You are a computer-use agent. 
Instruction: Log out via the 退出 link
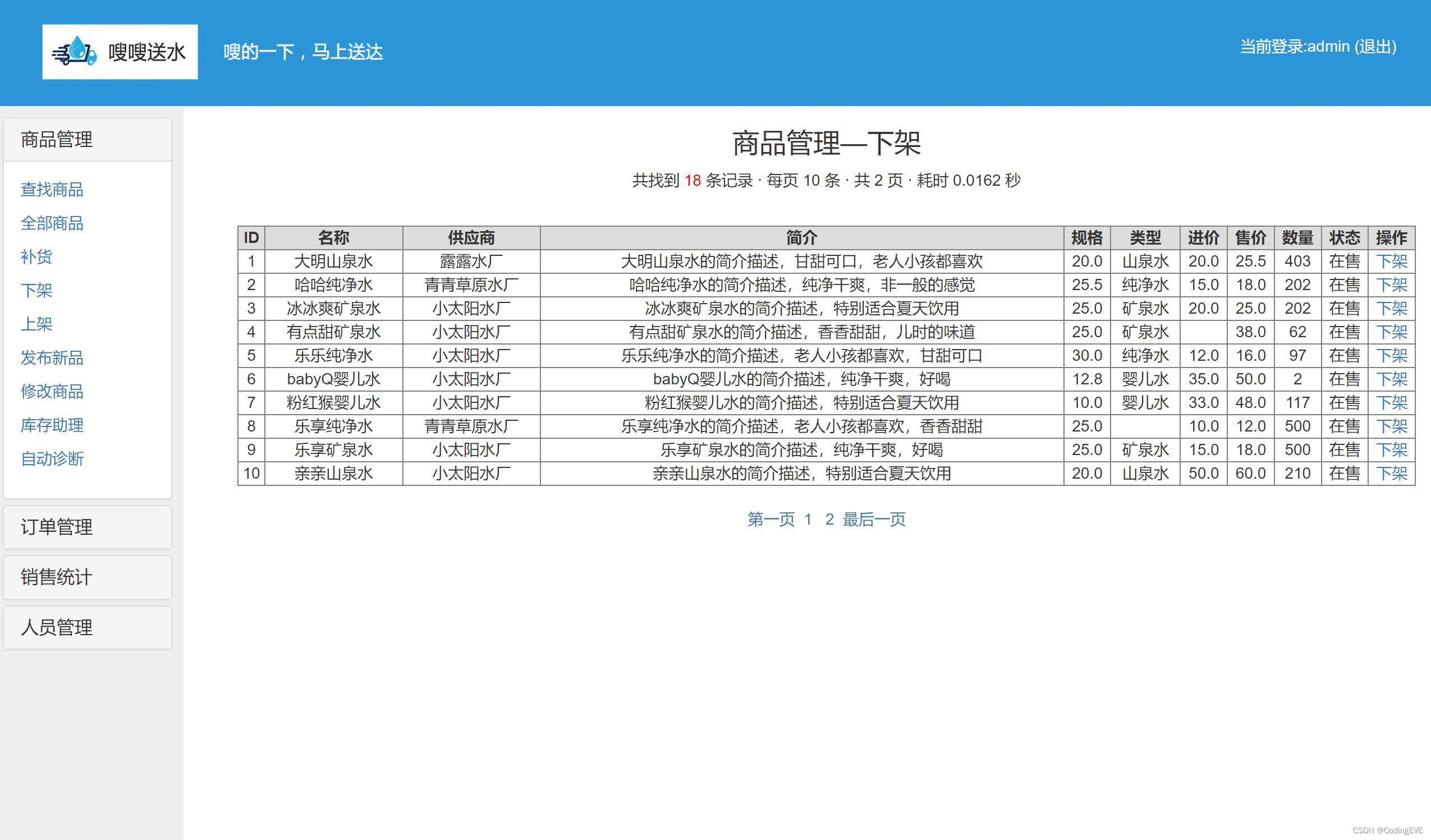[1375, 47]
